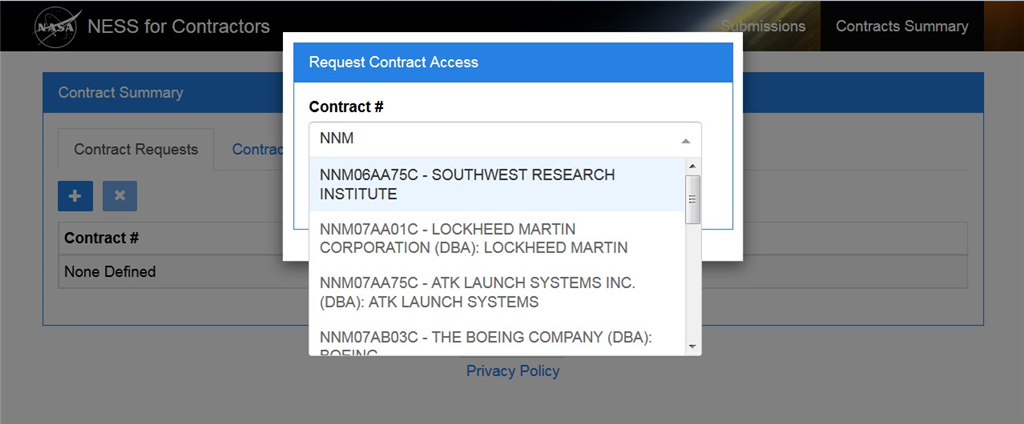Click the dropdown list scroll-up arrow
The width and height of the screenshot is (1024, 424).
pyautogui.click(x=692, y=166)
